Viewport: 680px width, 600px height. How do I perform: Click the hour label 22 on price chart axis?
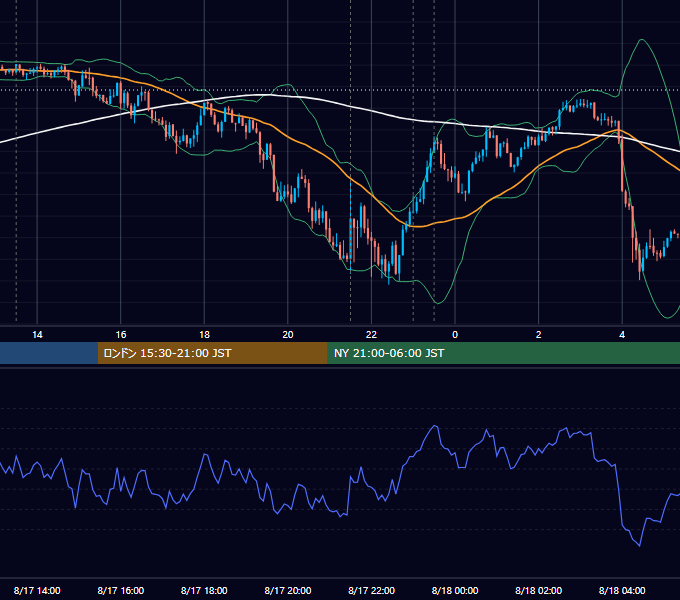[x=371, y=335]
